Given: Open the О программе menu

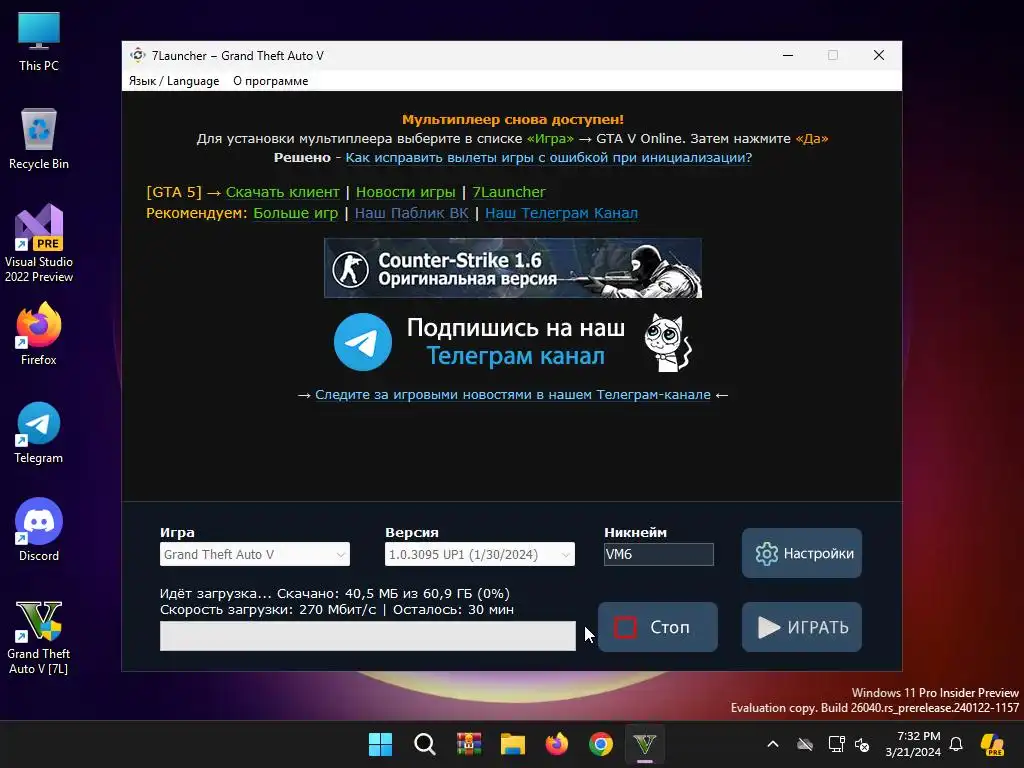Looking at the screenshot, I should pos(270,81).
